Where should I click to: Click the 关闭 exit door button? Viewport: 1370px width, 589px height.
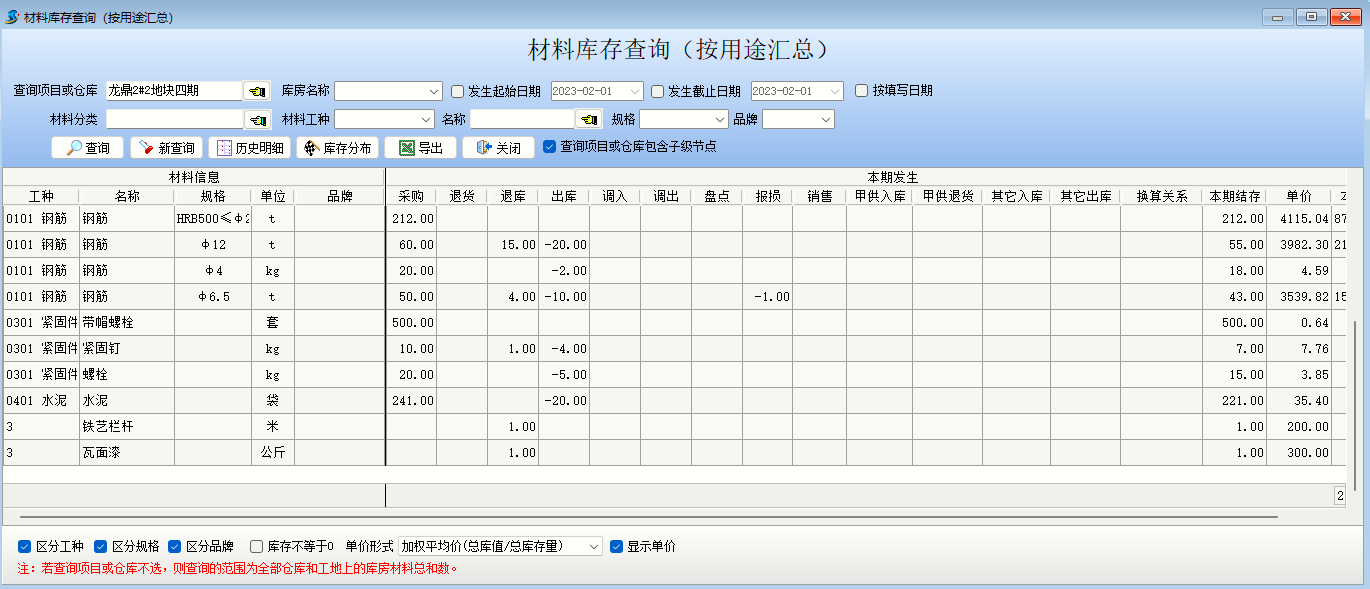point(498,148)
